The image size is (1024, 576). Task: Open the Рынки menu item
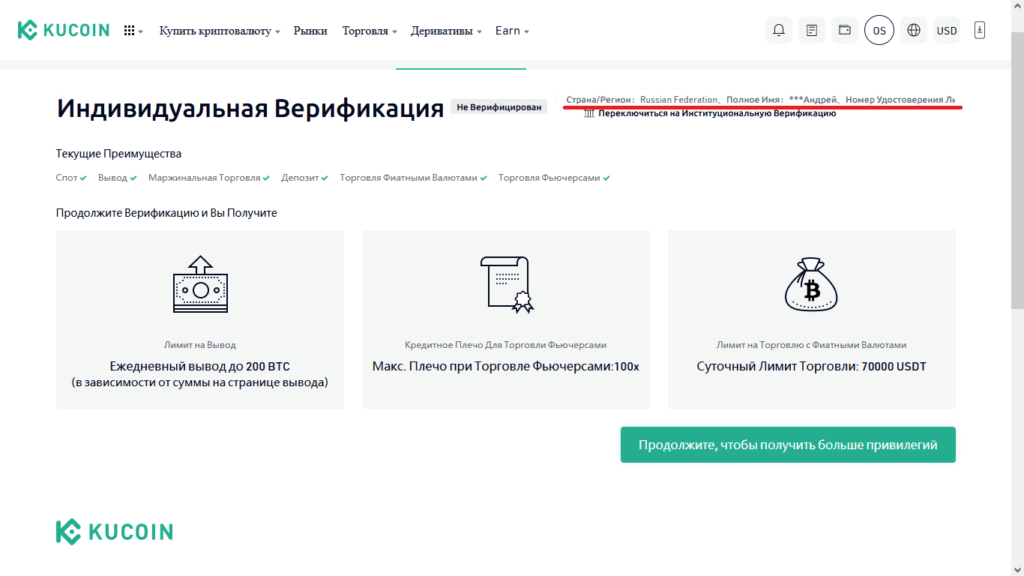310,30
